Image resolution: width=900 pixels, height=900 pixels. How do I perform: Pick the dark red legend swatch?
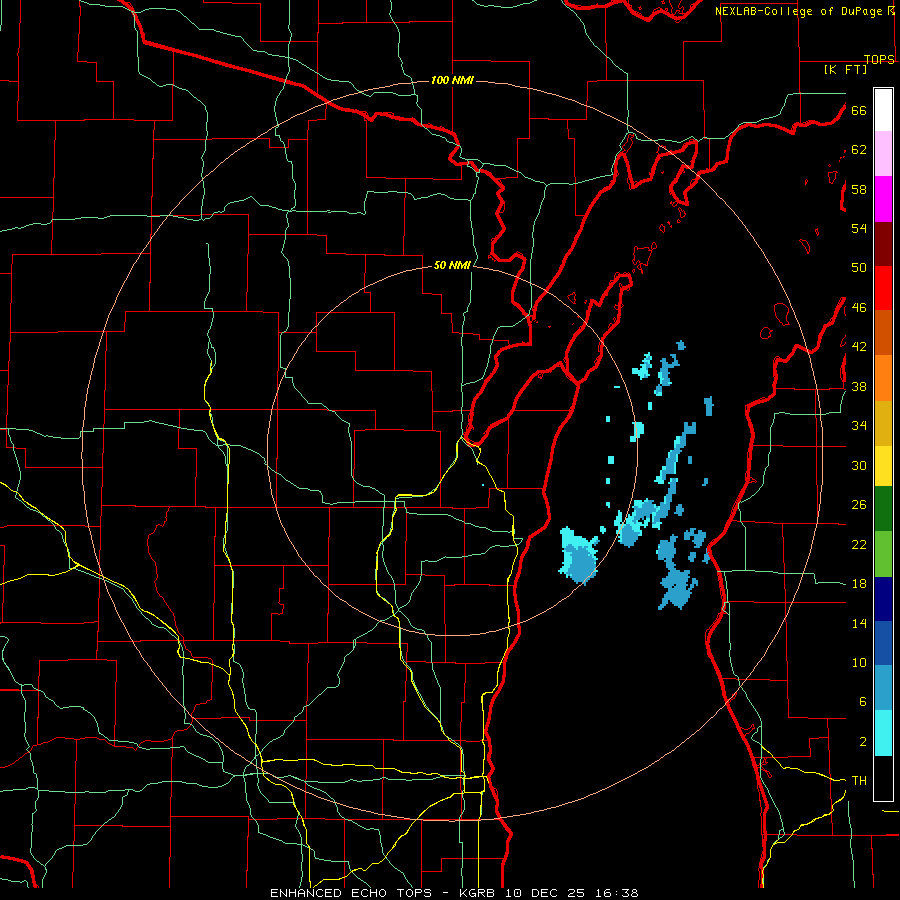pyautogui.click(x=883, y=244)
